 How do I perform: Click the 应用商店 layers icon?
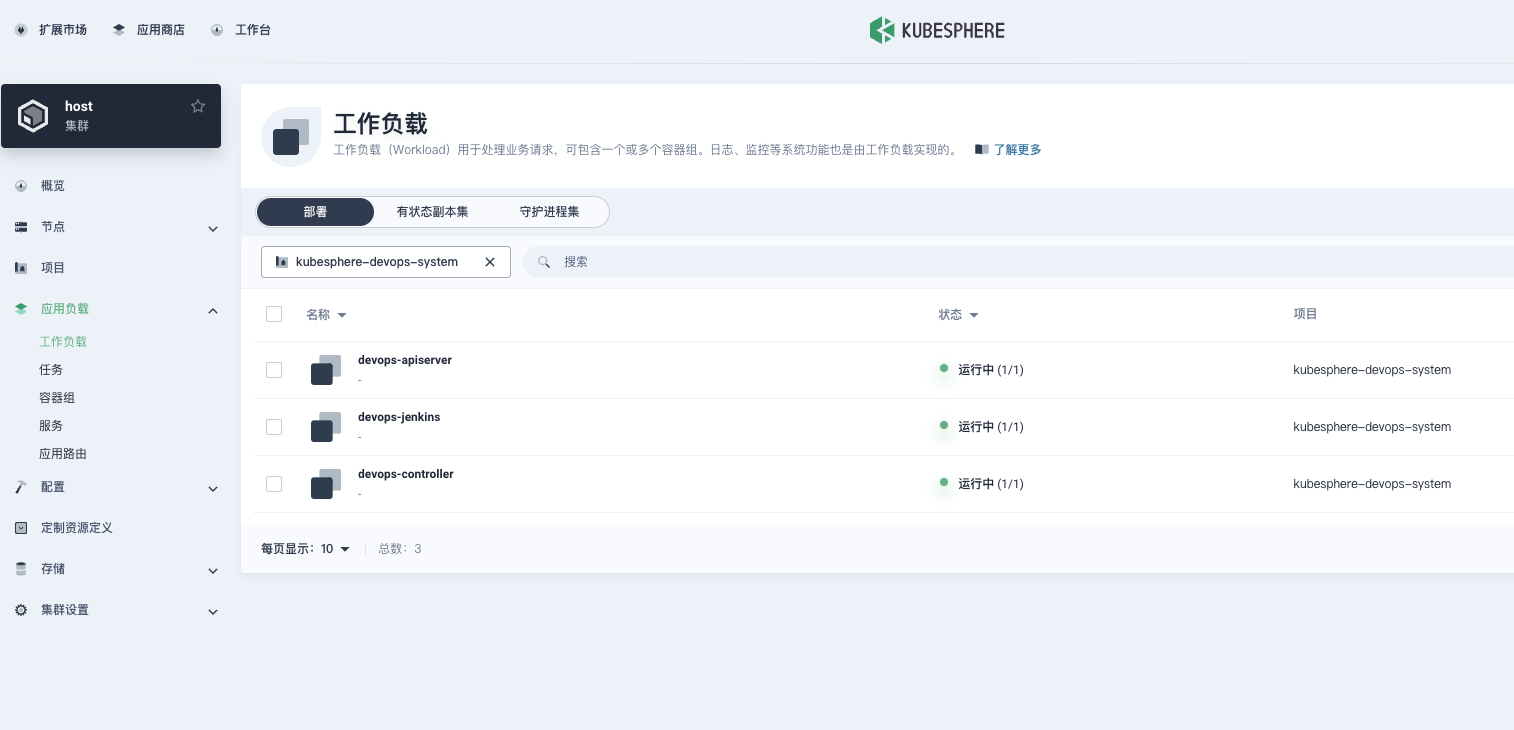pos(119,30)
